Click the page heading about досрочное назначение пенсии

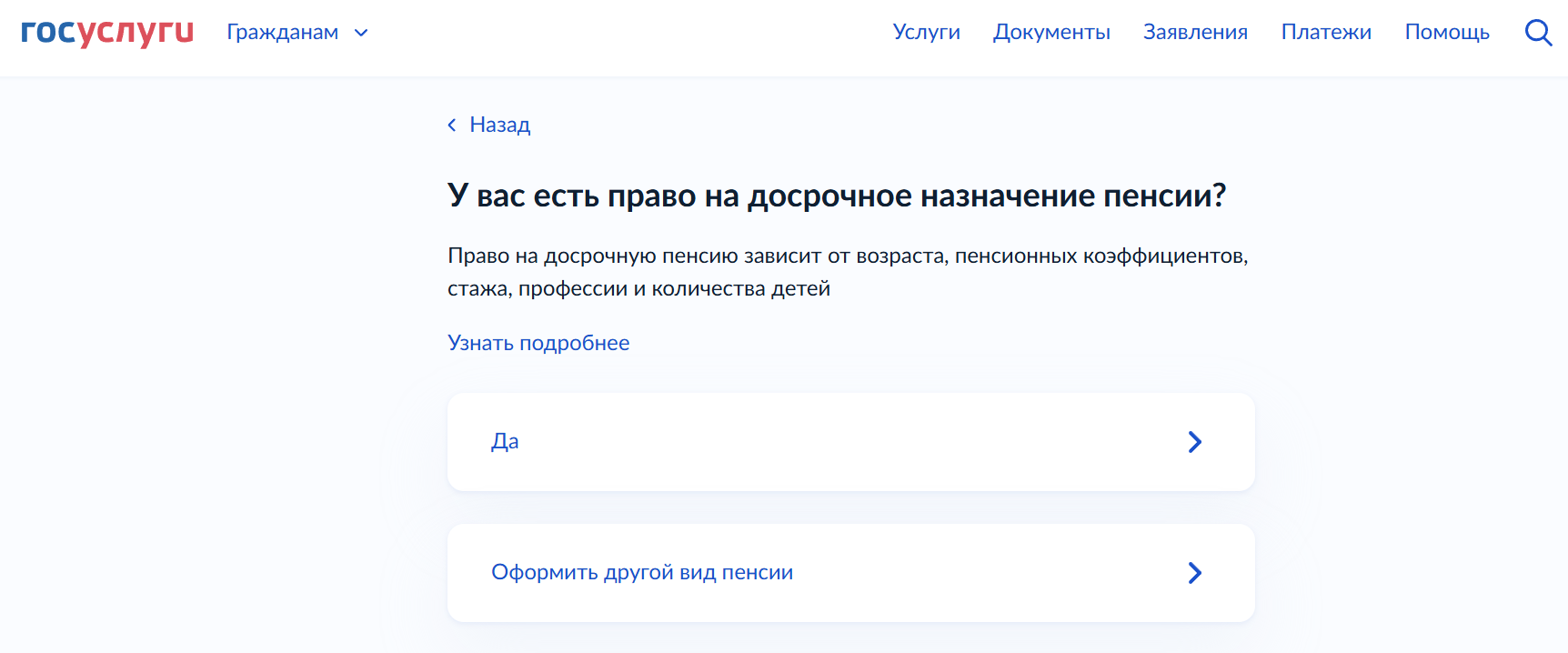tap(837, 196)
